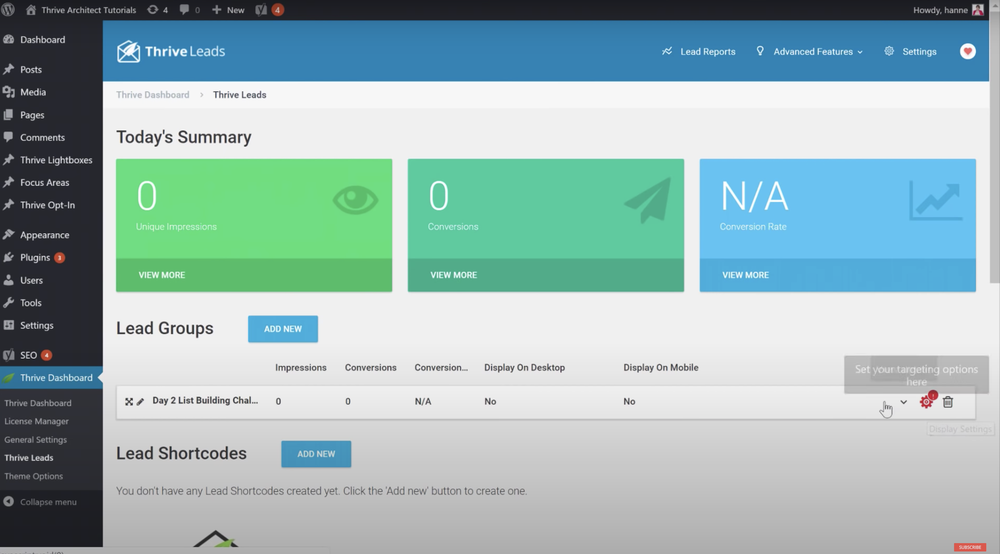Open the comments bubble in admin bar

pyautogui.click(x=189, y=10)
